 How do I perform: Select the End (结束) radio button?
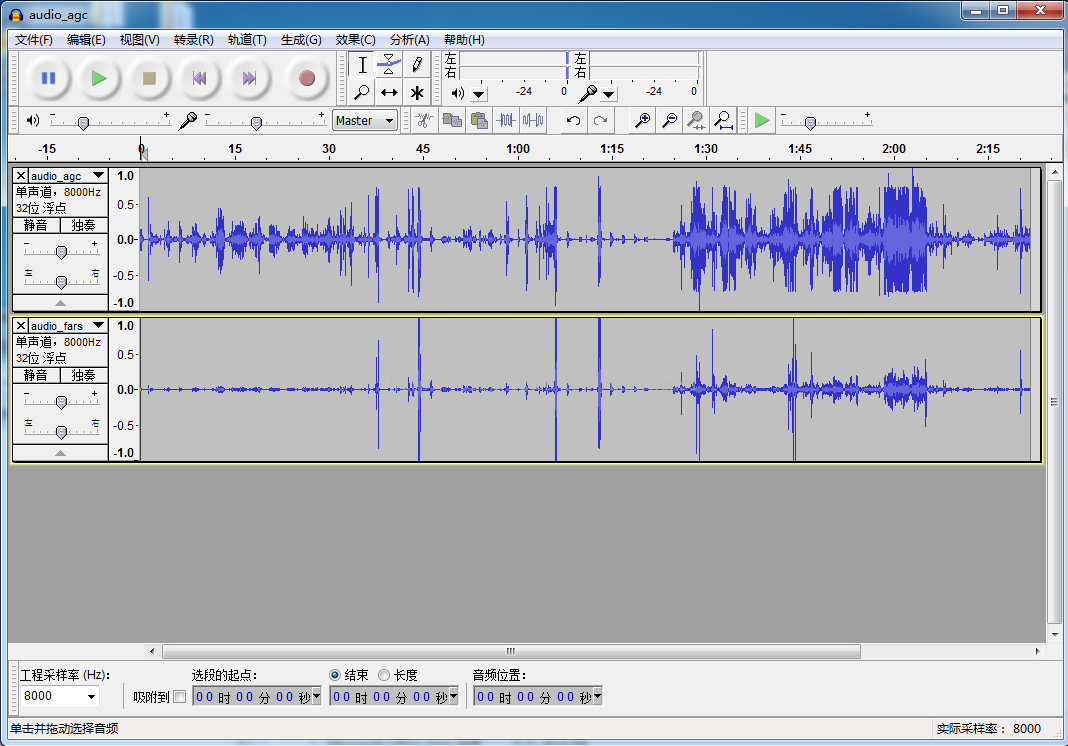coord(334,675)
